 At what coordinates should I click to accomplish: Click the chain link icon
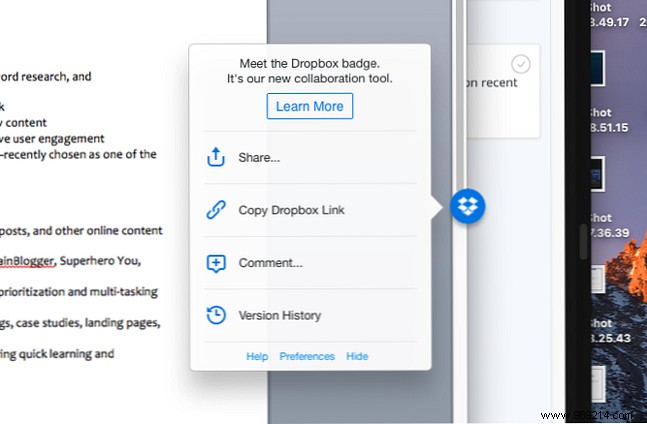[216, 210]
